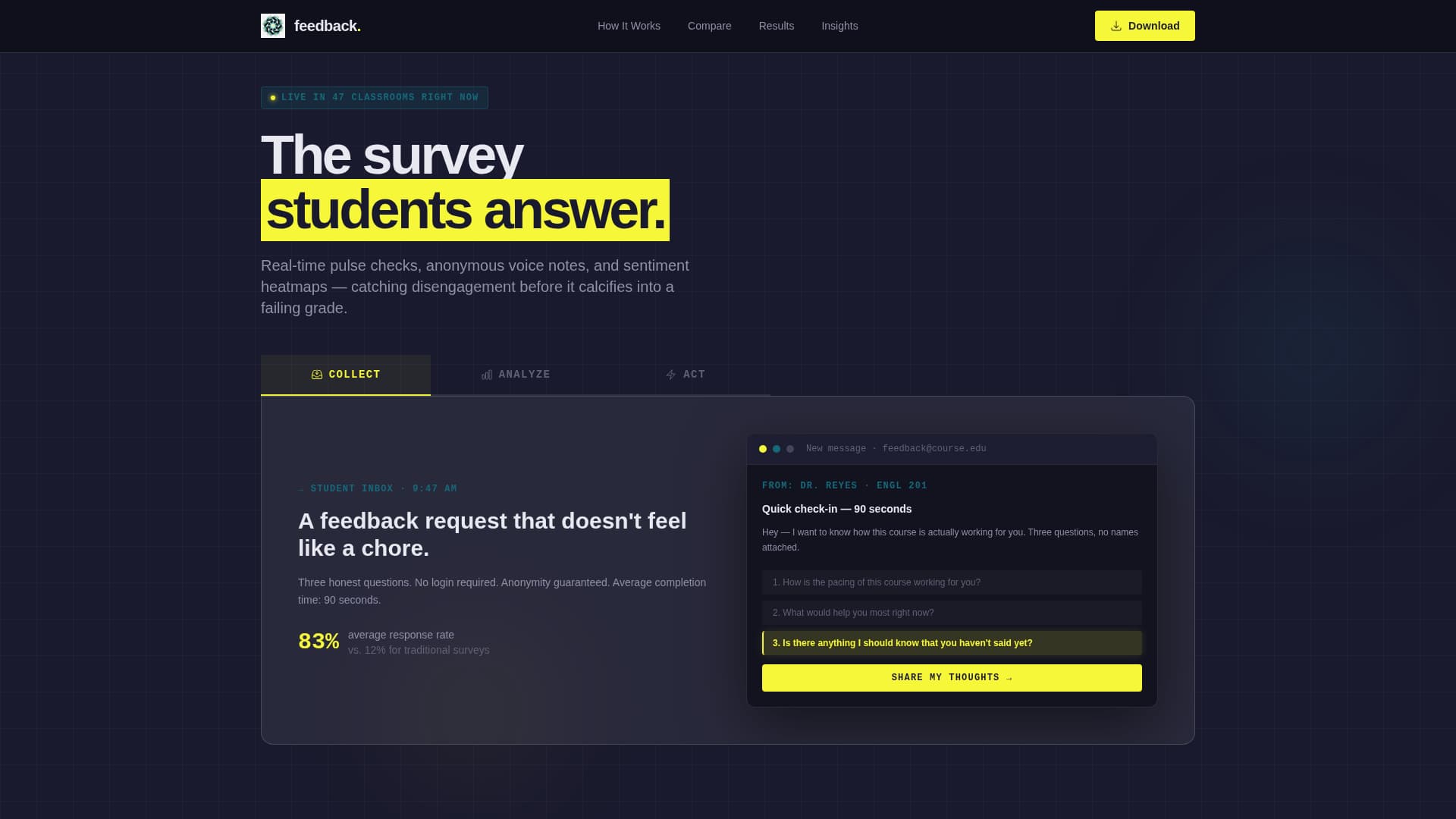Image resolution: width=1456 pixels, height=819 pixels.
Task: Click the lightning bolt icon beside Act
Action: point(671,375)
